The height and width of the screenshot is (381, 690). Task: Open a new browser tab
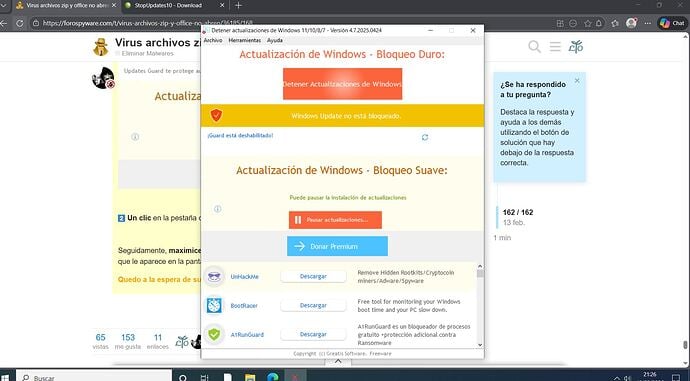point(238,5)
